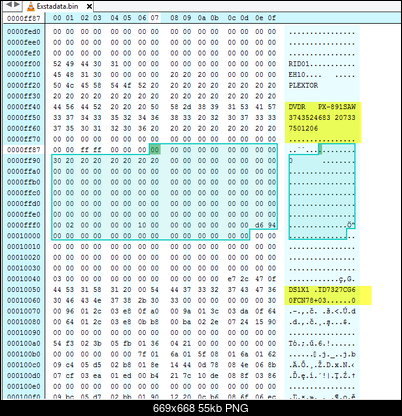Select highlighted ASCII text 0FCN78+03......0
This screenshot has height=416, width=402.
point(322,300)
